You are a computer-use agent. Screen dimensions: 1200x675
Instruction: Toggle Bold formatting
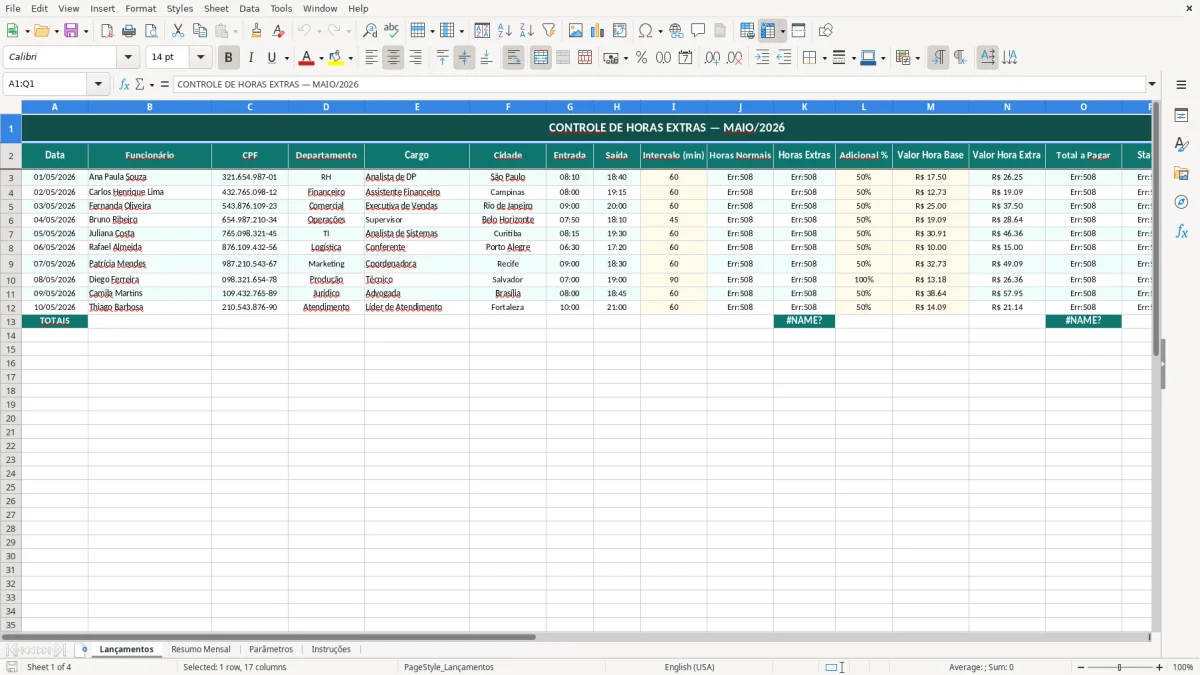[229, 58]
